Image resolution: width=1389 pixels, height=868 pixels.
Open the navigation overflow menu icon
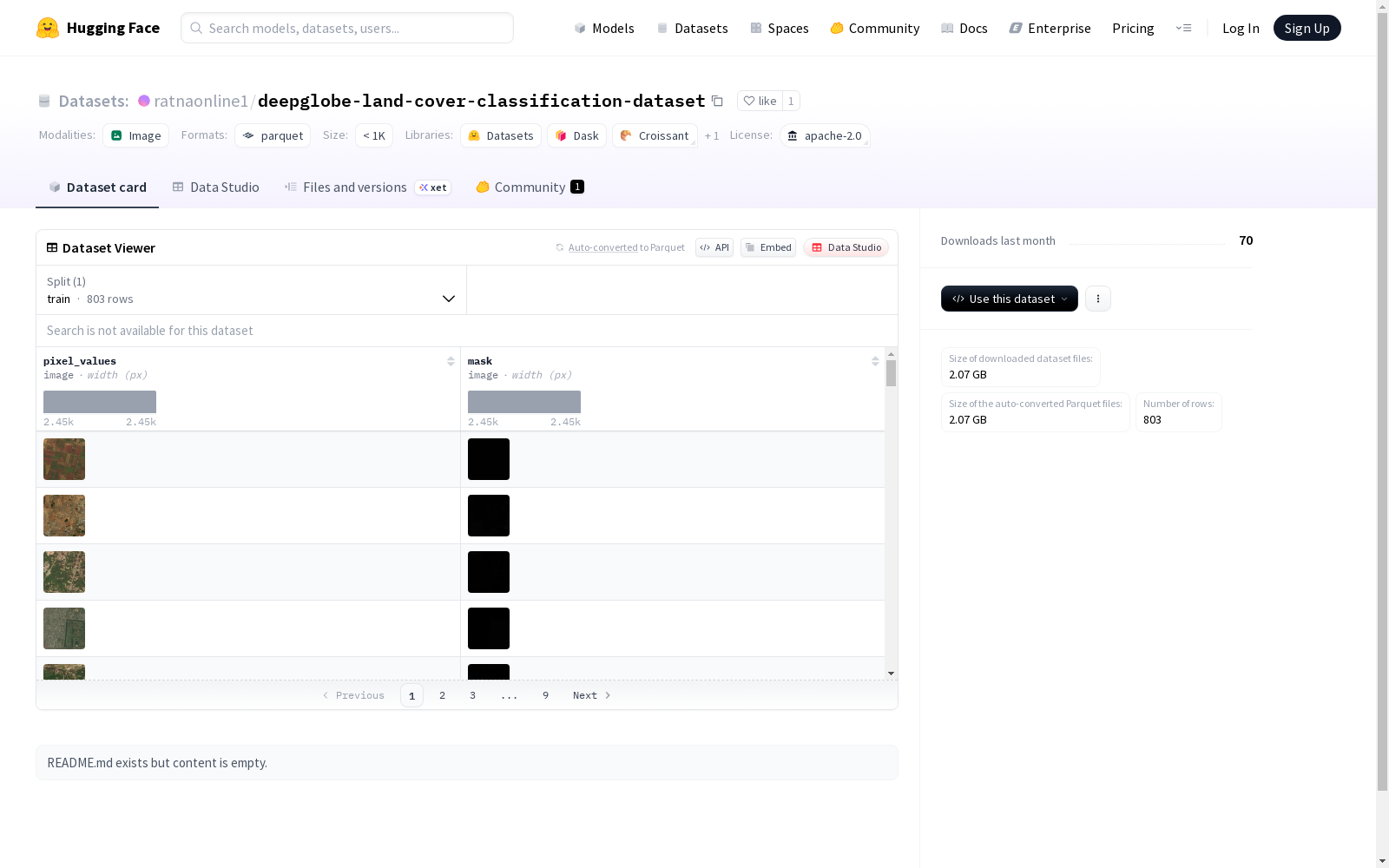(1183, 28)
